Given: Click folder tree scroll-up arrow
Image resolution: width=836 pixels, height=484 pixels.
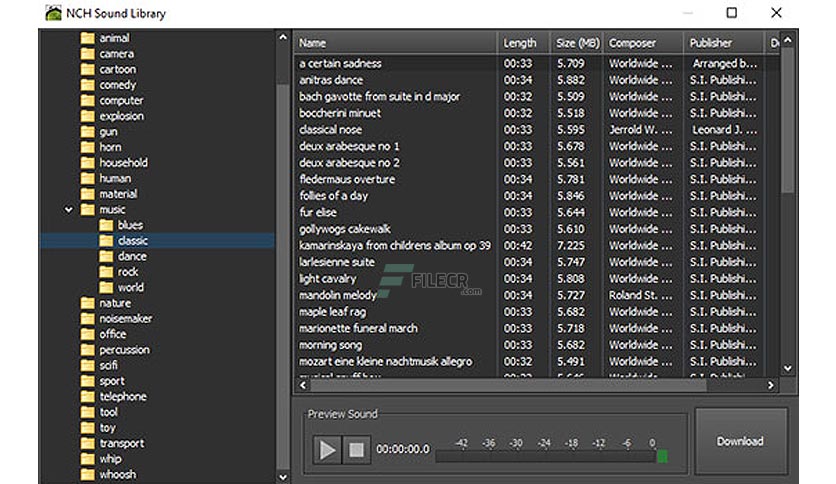Looking at the screenshot, I should click(x=283, y=37).
